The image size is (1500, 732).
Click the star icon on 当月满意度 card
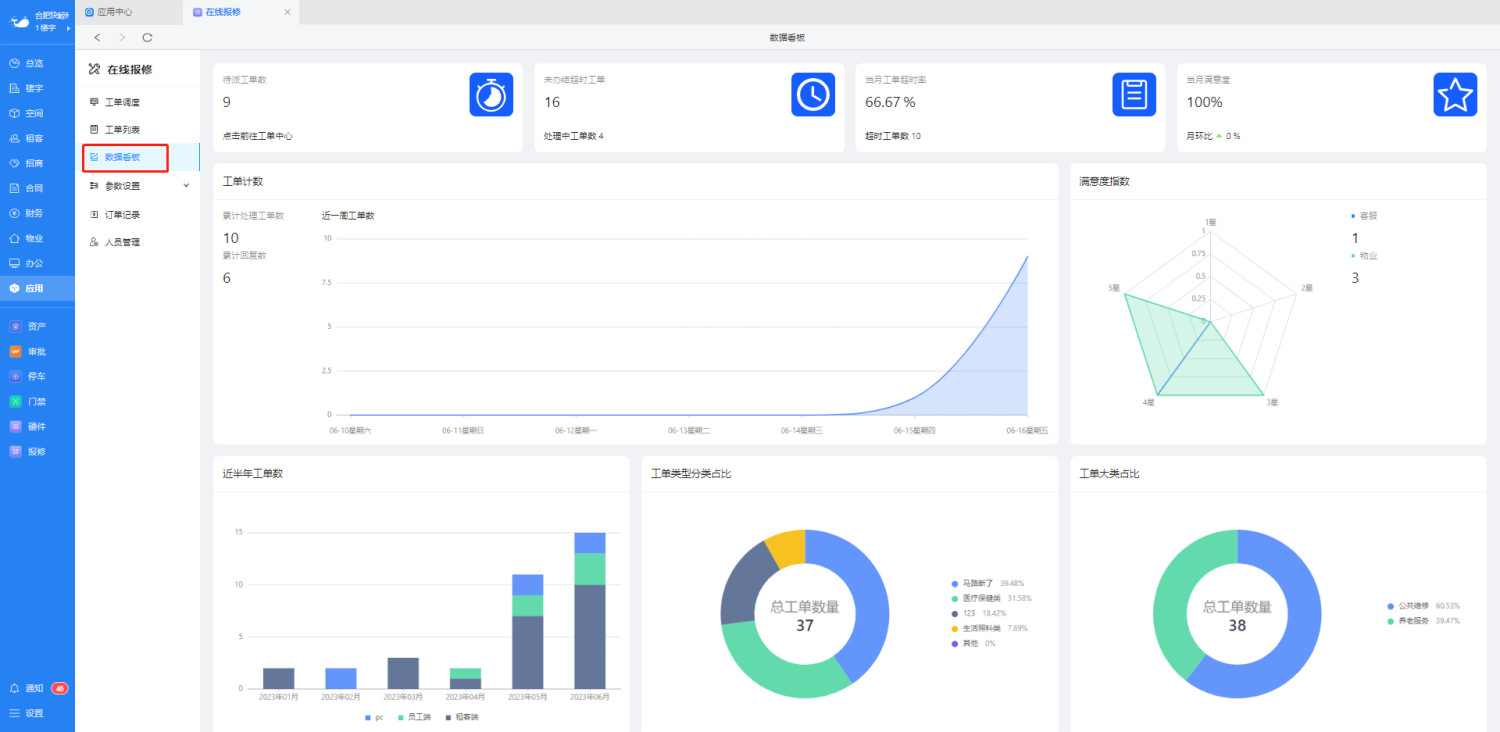1455,95
